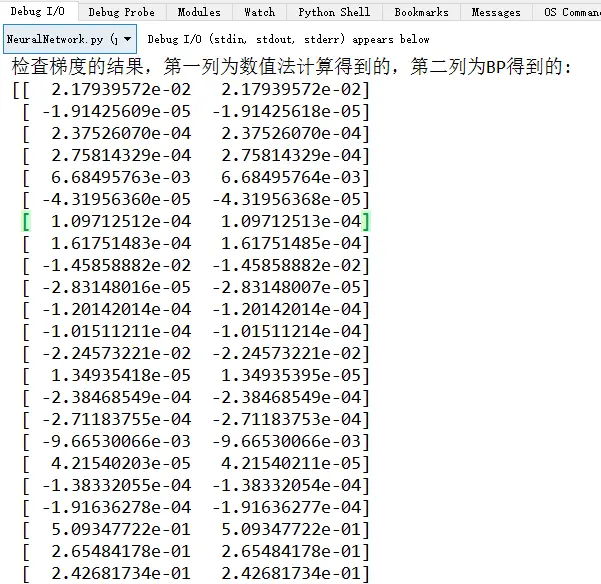Open the Python Shell tab
Viewport: 601px width, 584px height.
pos(334,12)
